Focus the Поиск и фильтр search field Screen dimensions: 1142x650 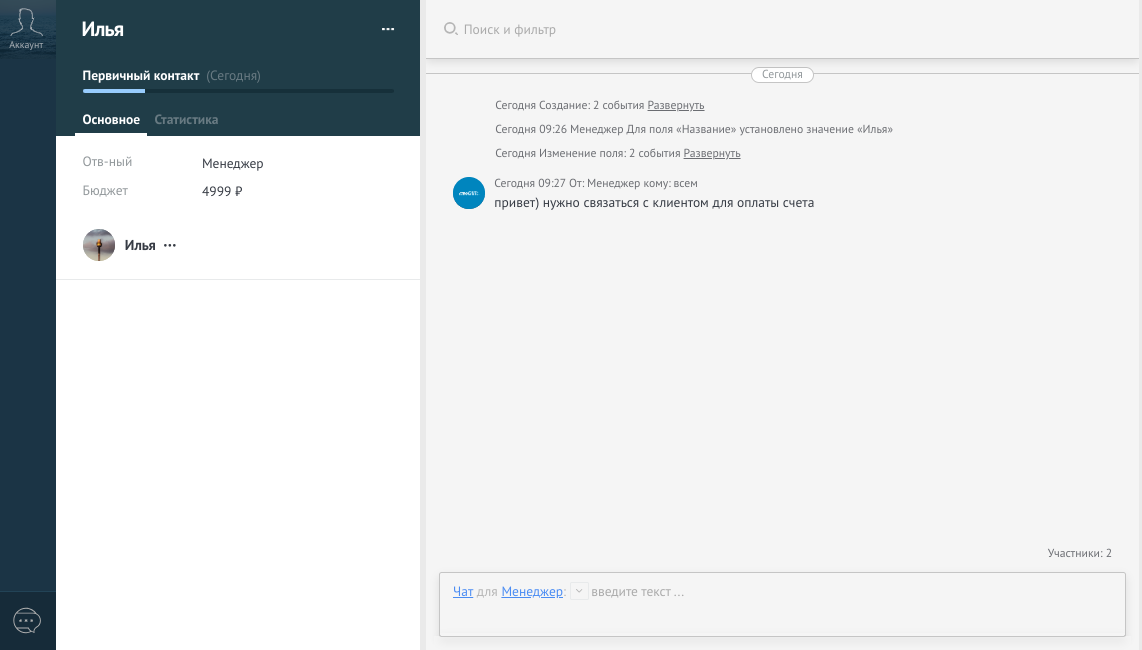[700, 30]
